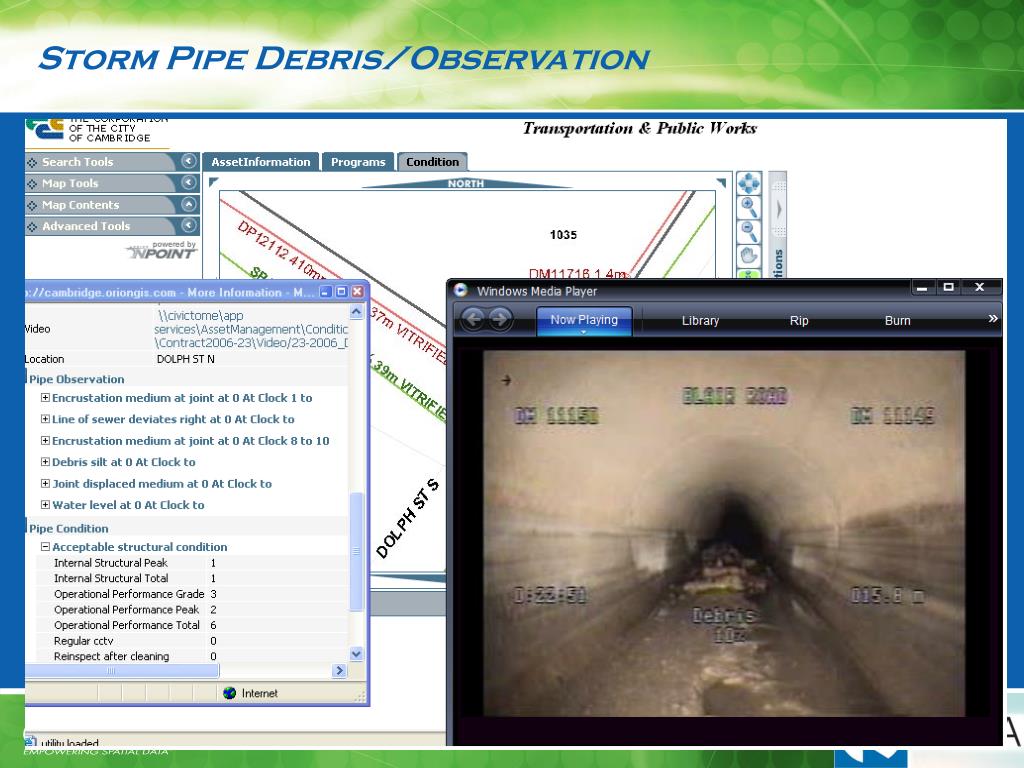Screen dimensions: 1024x768
Task: Click the DP12112 pipe label on map
Action: (x=281, y=251)
